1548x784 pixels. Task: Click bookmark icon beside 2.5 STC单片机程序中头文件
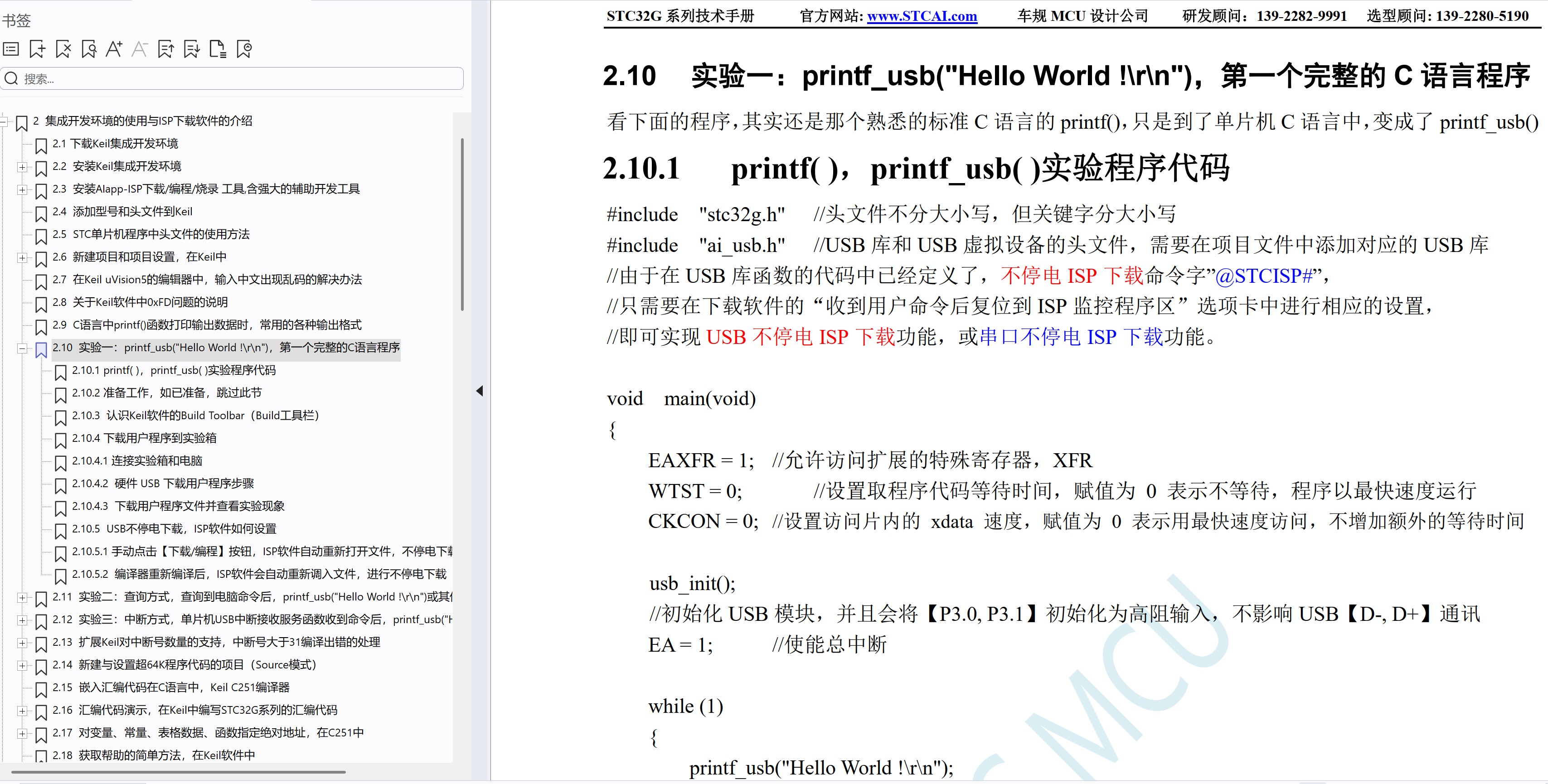click(x=41, y=237)
